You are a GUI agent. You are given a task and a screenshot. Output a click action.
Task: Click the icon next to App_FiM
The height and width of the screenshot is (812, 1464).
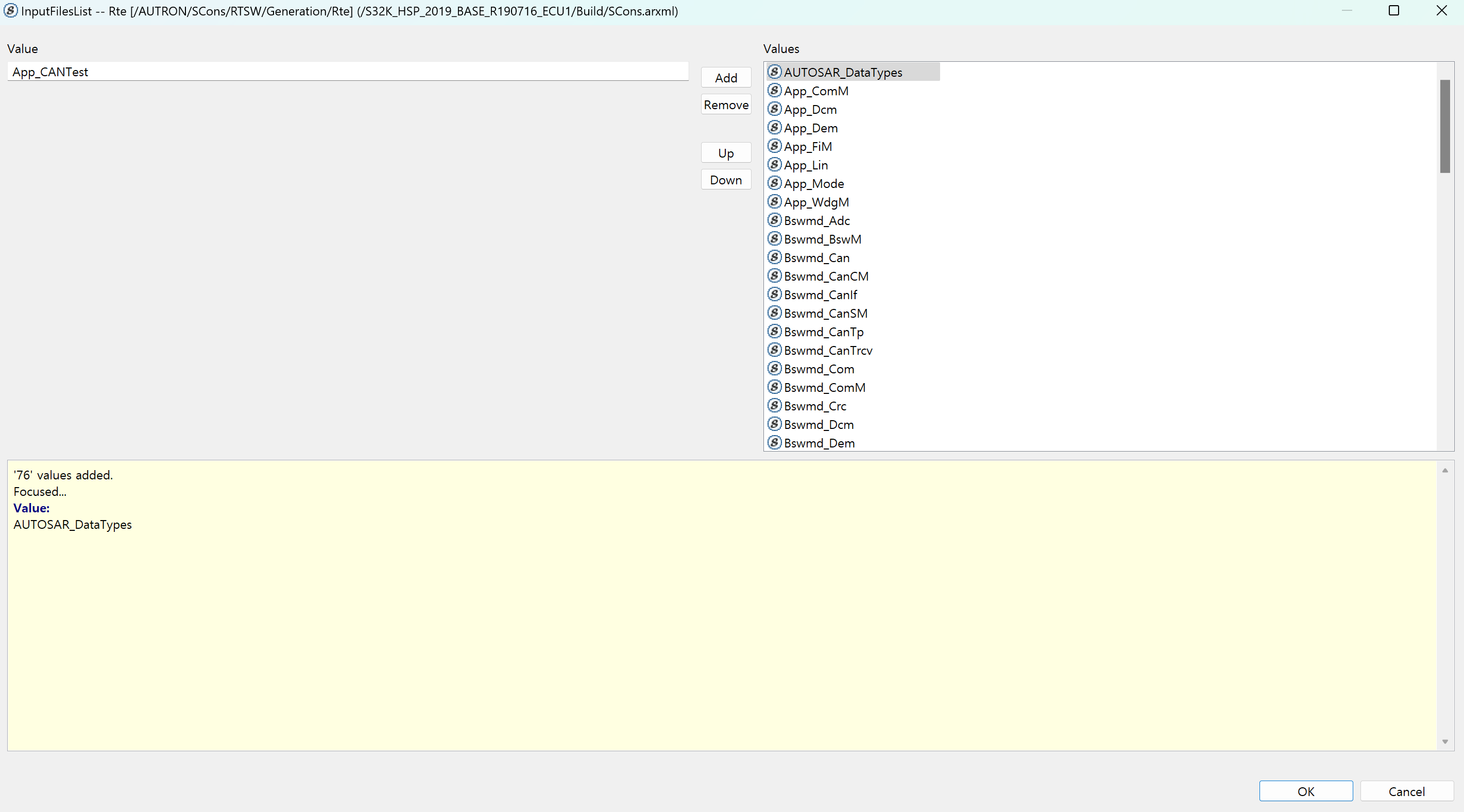point(774,146)
